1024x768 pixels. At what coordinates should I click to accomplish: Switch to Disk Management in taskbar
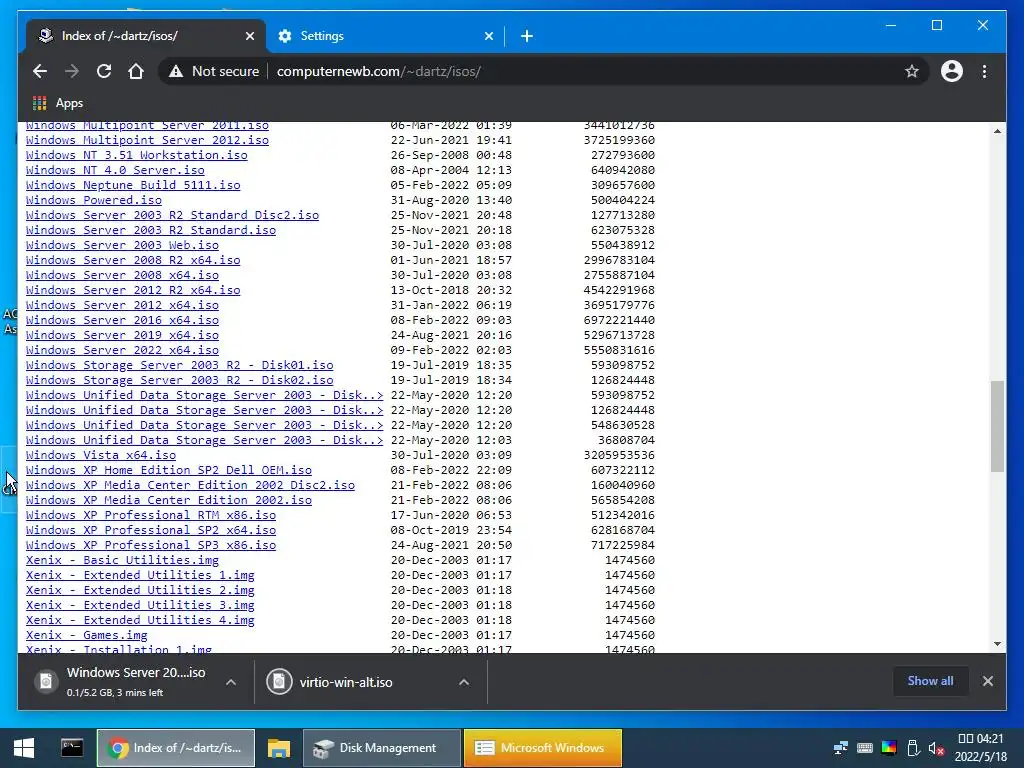point(381,748)
